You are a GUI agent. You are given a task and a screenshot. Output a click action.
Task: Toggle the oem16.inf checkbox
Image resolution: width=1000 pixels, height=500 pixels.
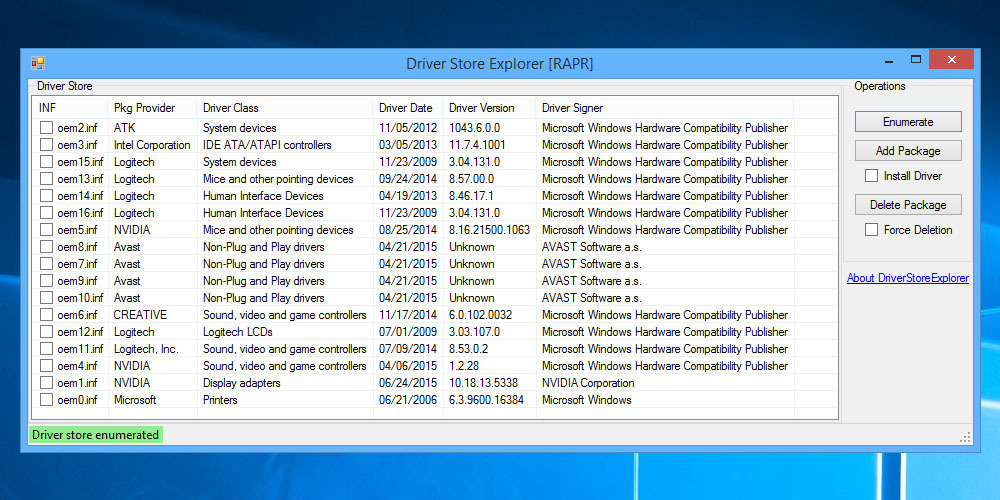point(47,212)
